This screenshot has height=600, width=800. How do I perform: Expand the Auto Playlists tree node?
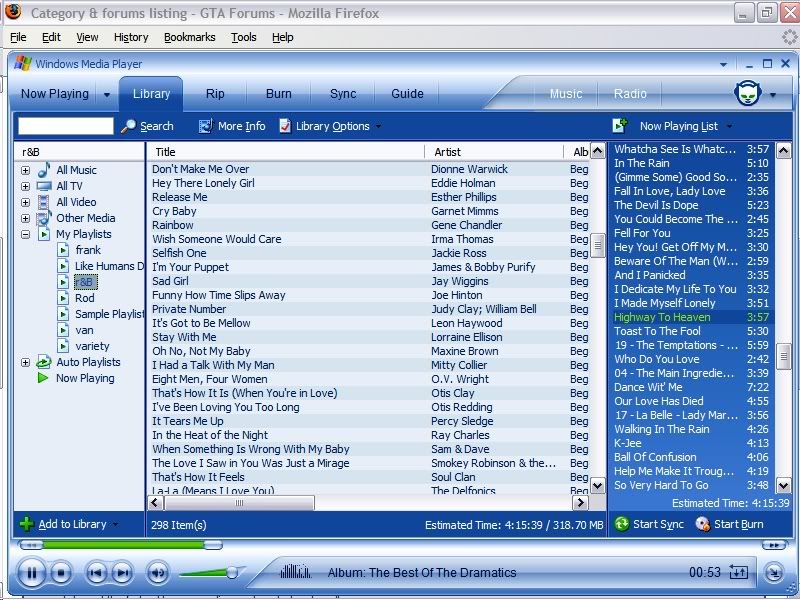coord(26,362)
